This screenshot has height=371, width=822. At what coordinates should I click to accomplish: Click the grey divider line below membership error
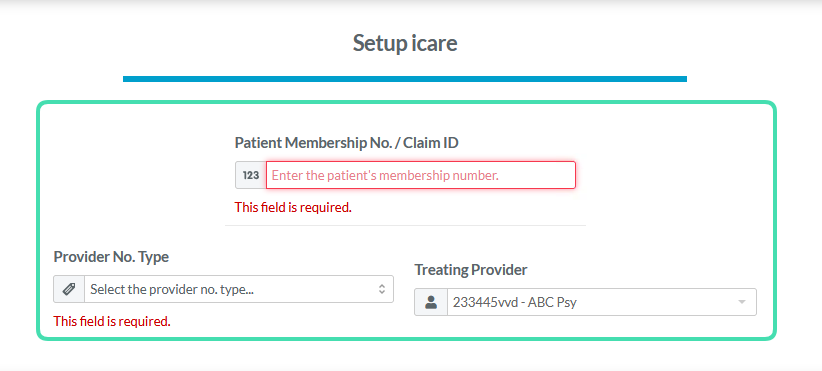405,225
